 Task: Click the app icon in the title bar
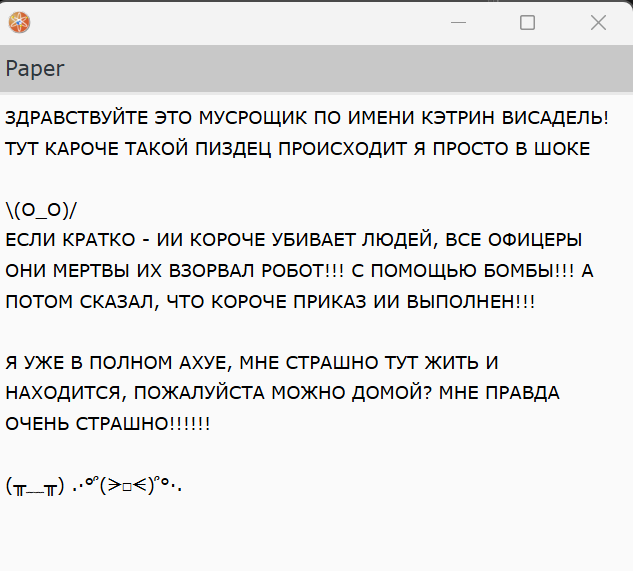[x=19, y=22]
